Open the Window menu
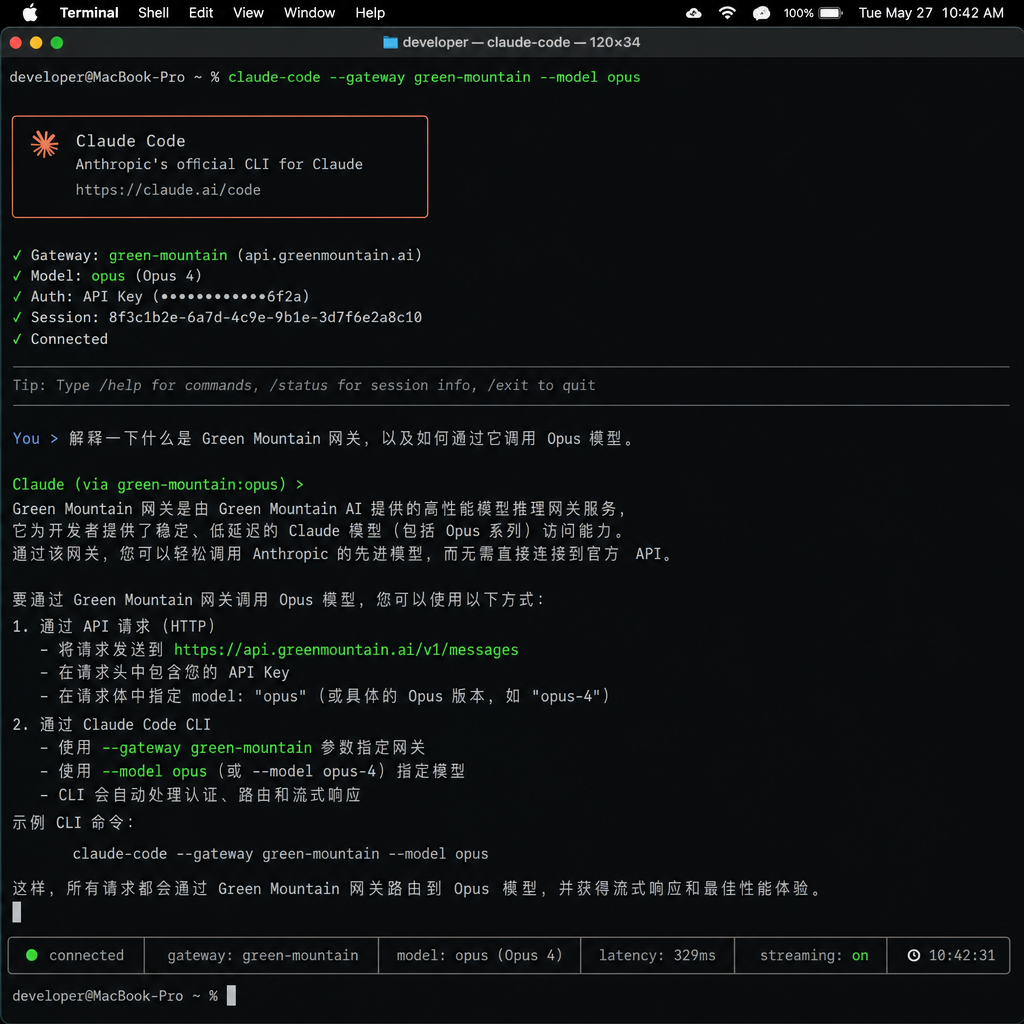 [309, 12]
